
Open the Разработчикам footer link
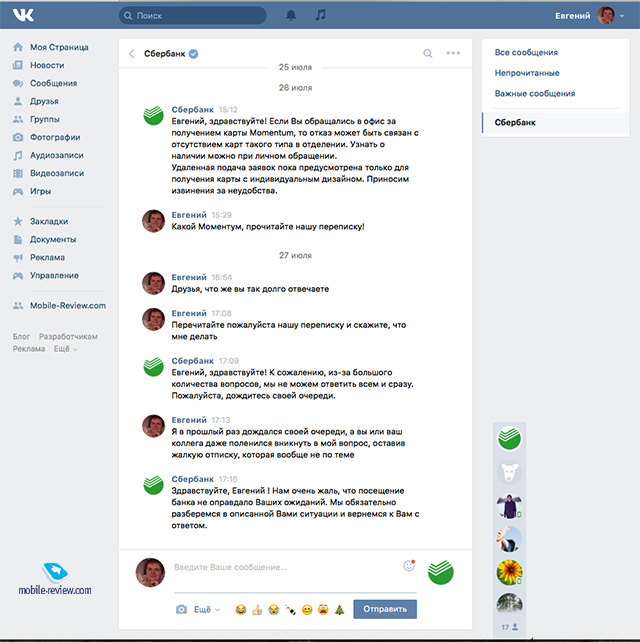point(68,337)
